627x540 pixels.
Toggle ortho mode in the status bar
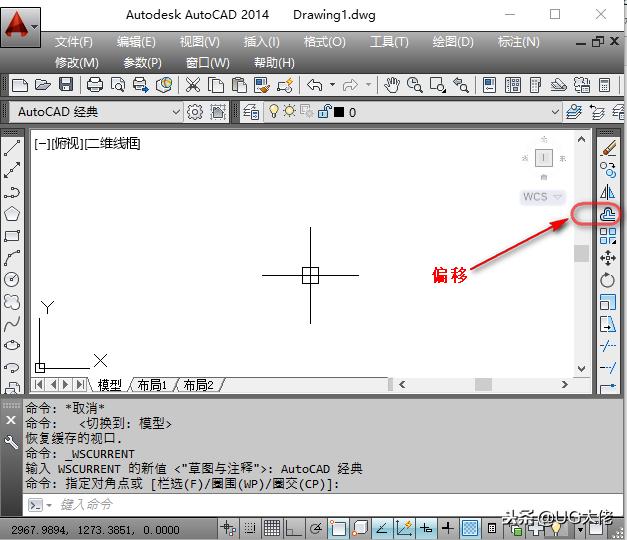(x=294, y=527)
